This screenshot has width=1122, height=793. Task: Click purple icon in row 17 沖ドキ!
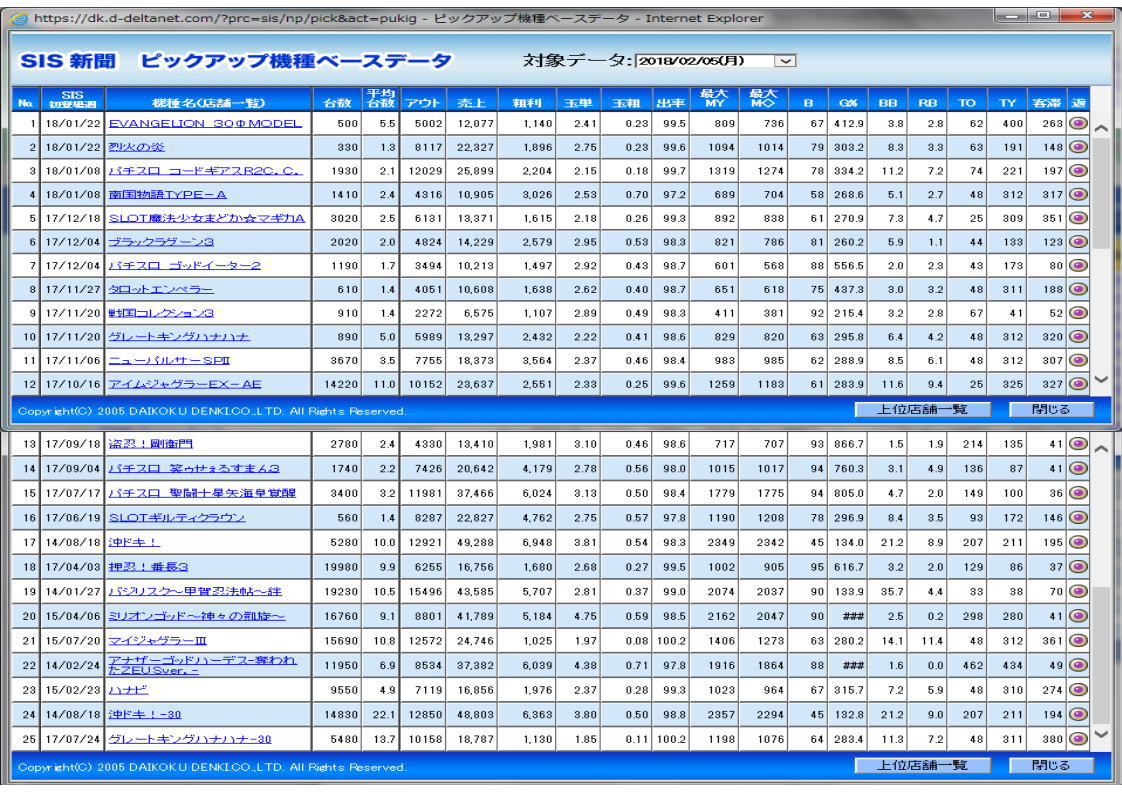1078,542
